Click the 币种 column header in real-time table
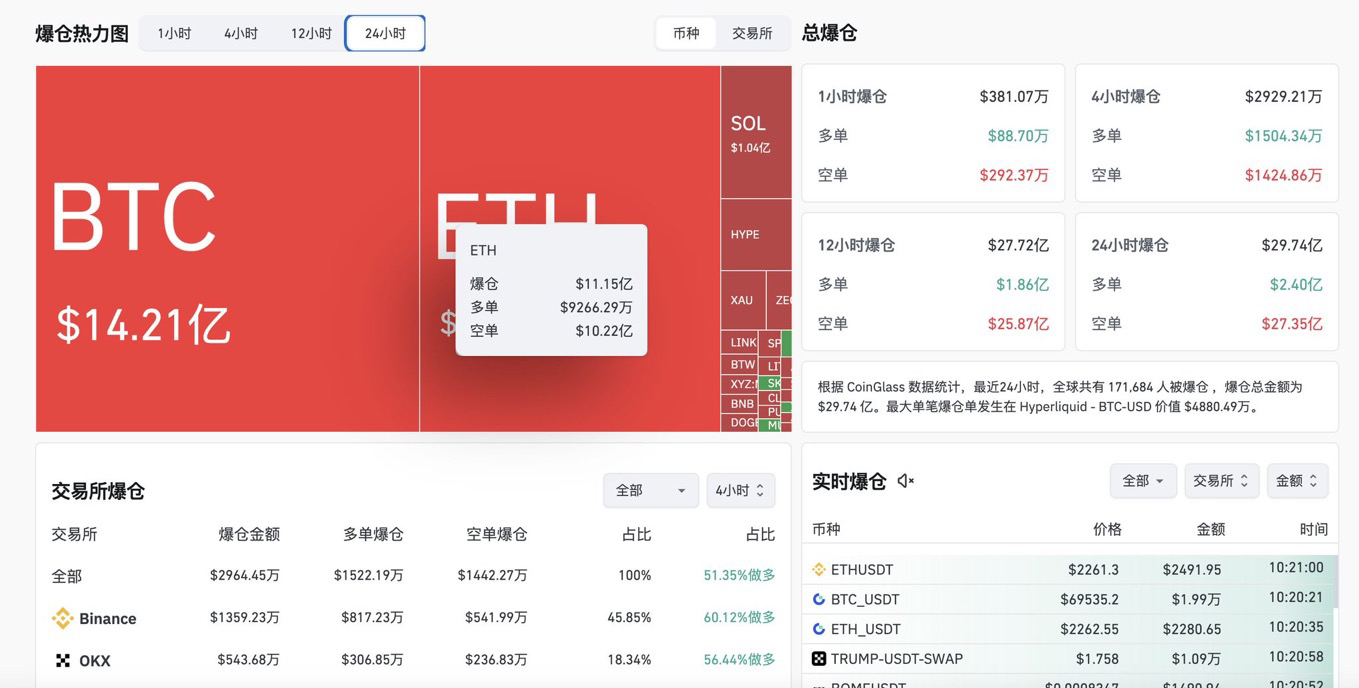 (x=826, y=529)
